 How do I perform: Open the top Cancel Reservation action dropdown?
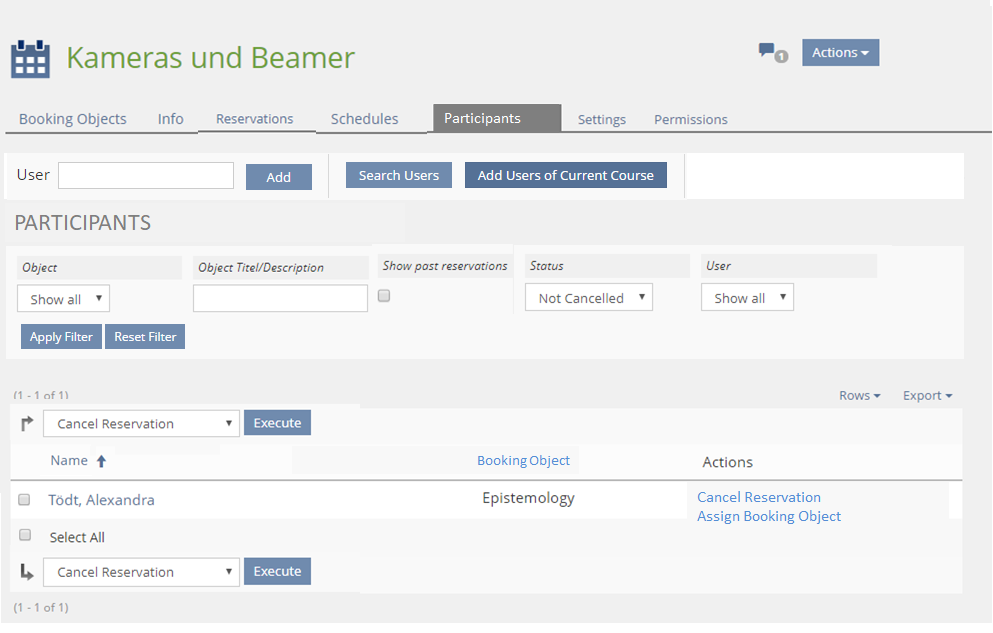click(x=141, y=424)
